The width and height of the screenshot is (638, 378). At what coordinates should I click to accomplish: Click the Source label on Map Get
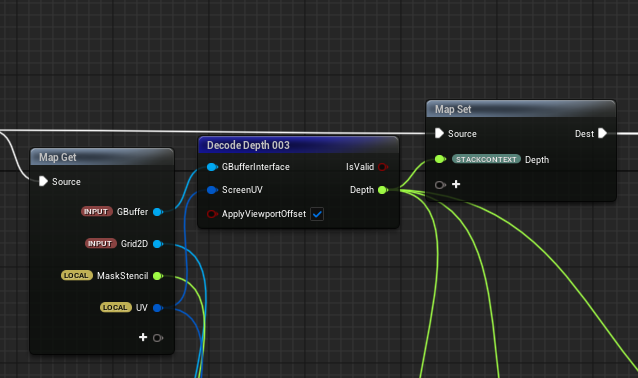[x=66, y=182]
